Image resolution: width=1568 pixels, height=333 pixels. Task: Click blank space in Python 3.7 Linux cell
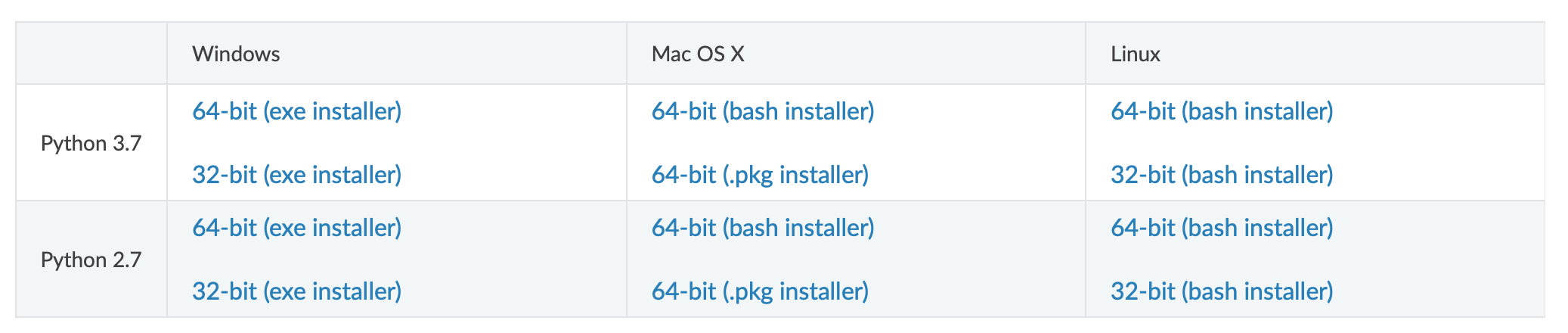click(1436, 143)
